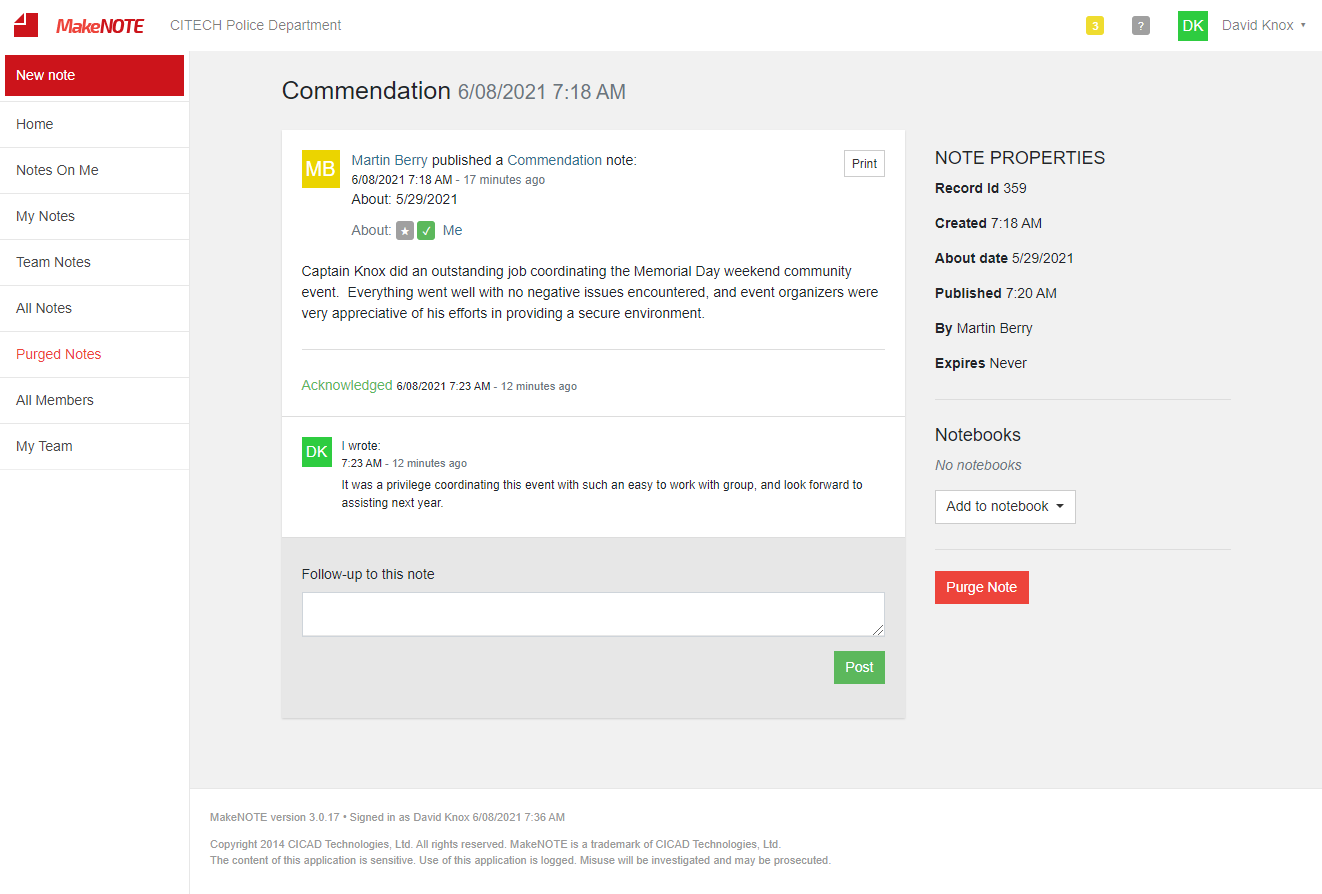Open All Notes
Image resolution: width=1322 pixels, height=894 pixels.
coord(94,308)
